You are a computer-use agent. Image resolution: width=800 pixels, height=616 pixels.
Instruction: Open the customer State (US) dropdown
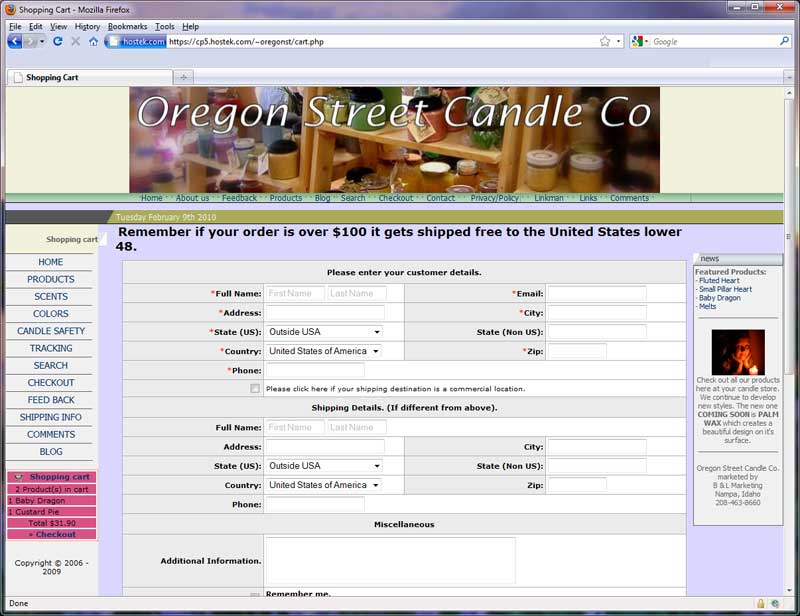coord(324,332)
